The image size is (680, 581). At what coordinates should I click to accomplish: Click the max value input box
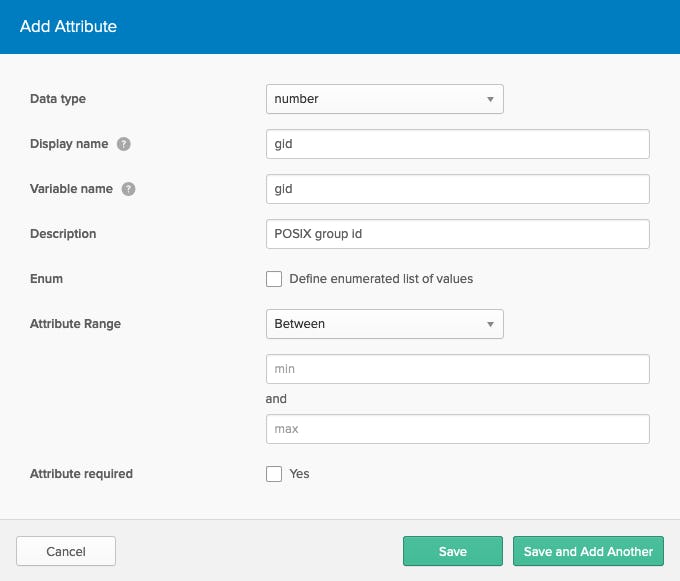[457, 429]
